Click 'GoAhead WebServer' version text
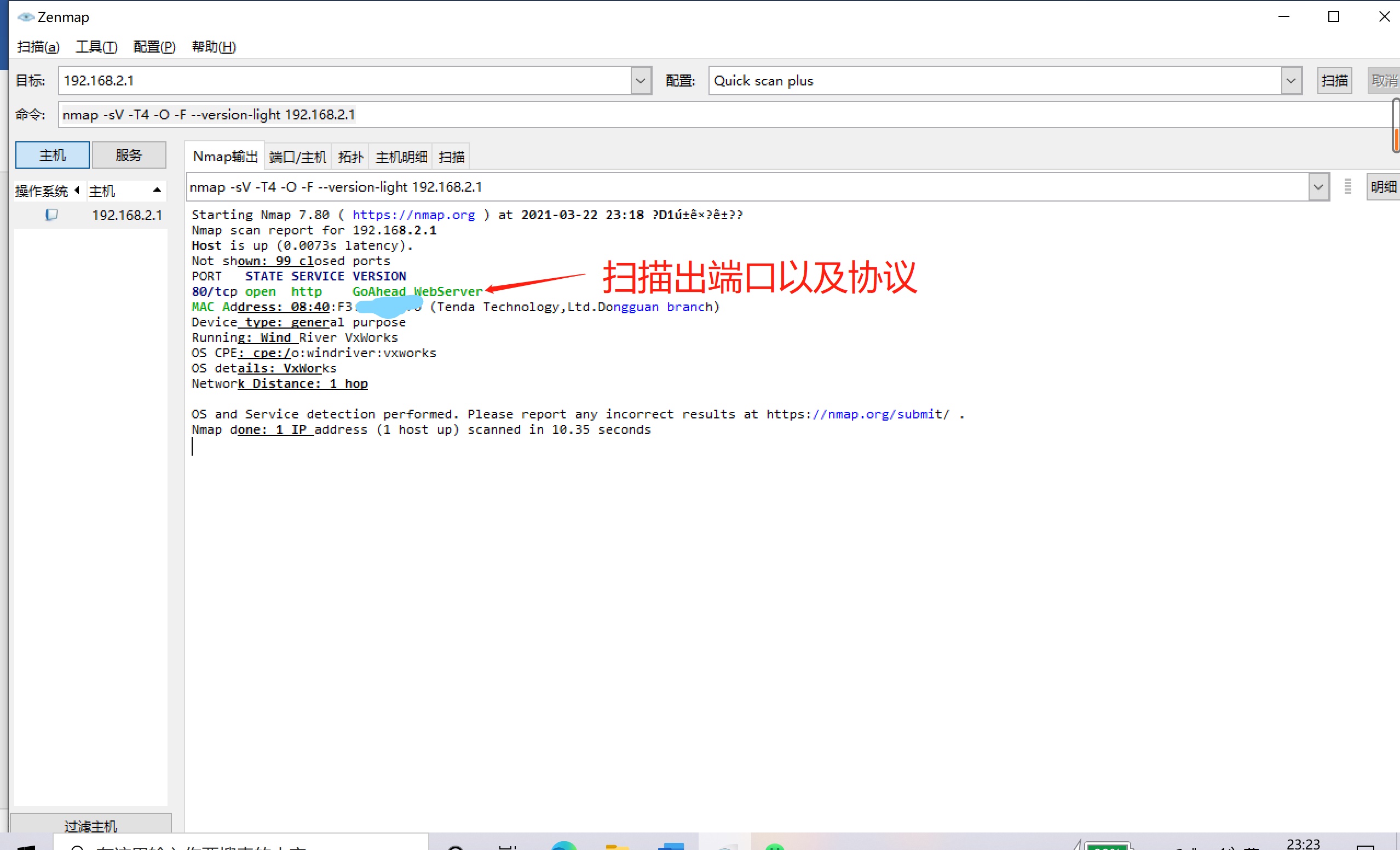This screenshot has width=1400, height=850. click(417, 291)
